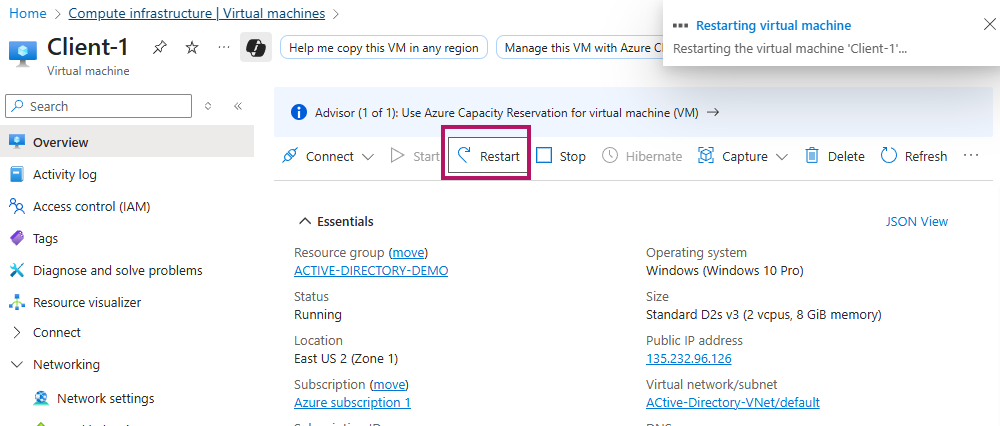
Task: Click the Delete button label
Action: (x=846, y=156)
